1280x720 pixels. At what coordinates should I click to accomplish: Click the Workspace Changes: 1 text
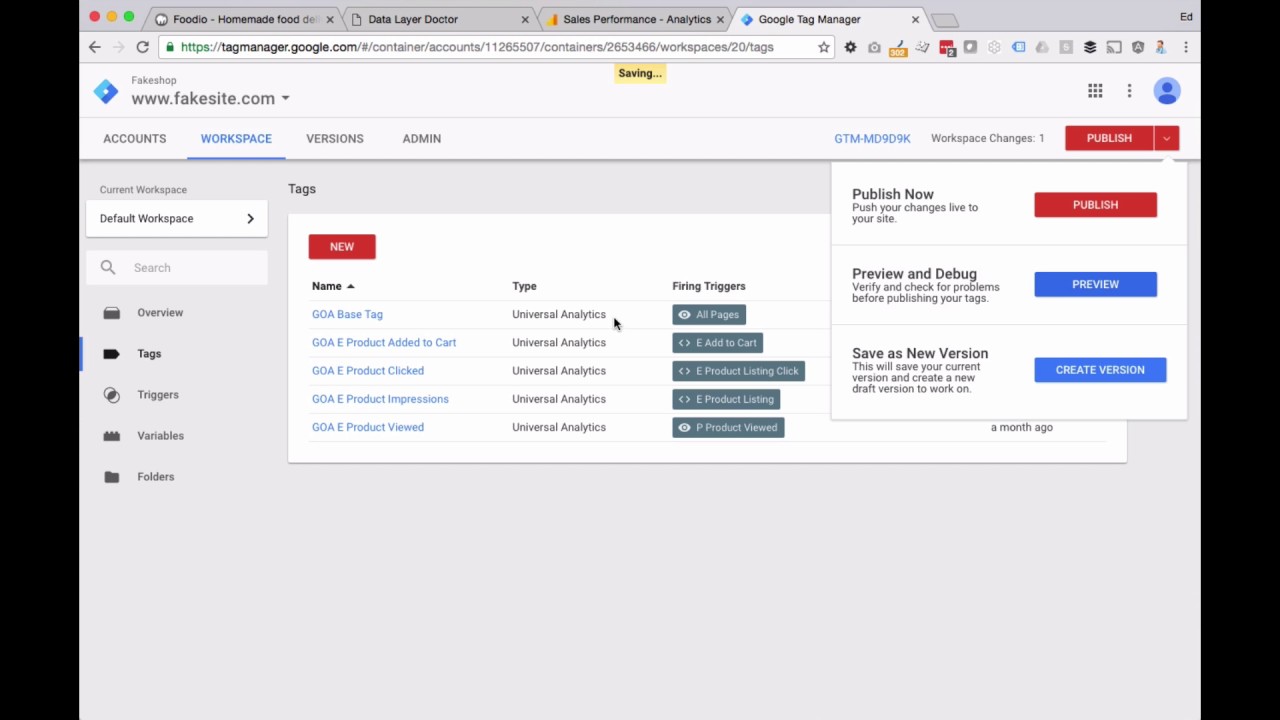987,138
